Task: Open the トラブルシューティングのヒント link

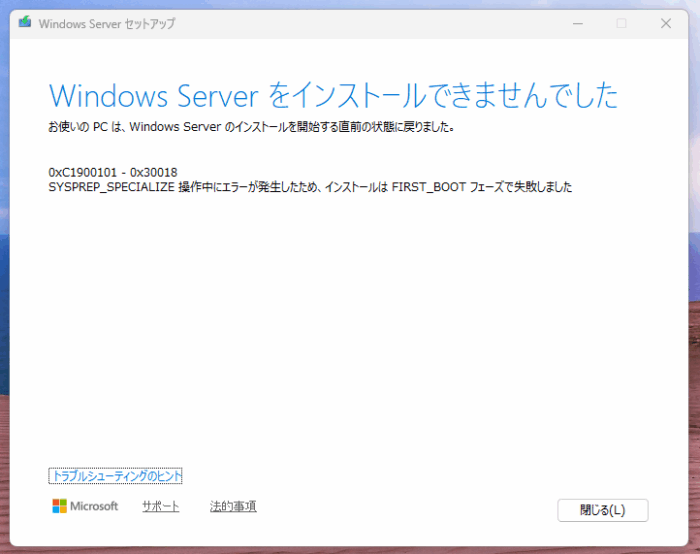Action: pyautogui.click(x=115, y=476)
